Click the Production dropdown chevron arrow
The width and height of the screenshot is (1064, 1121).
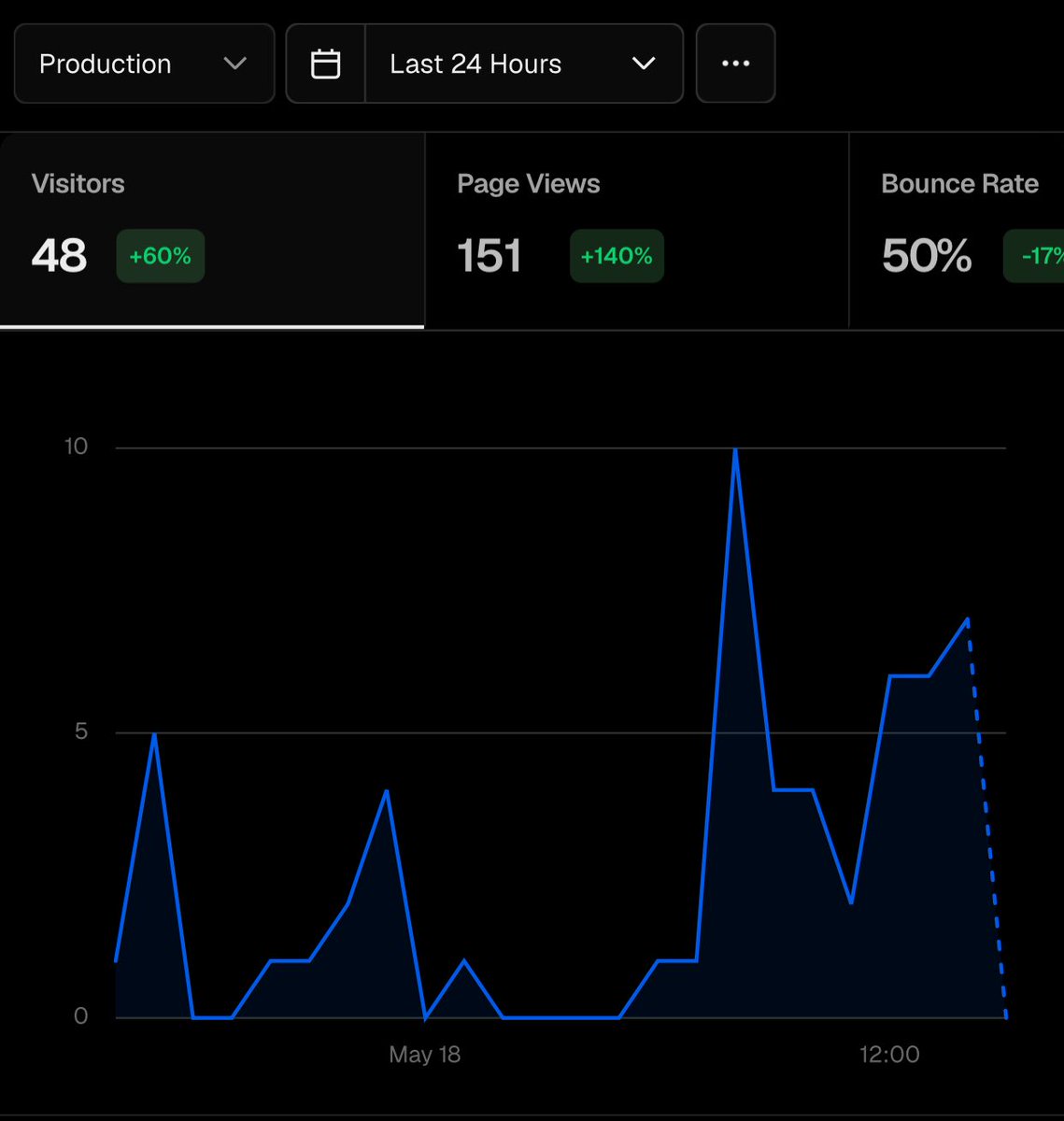pyautogui.click(x=235, y=64)
